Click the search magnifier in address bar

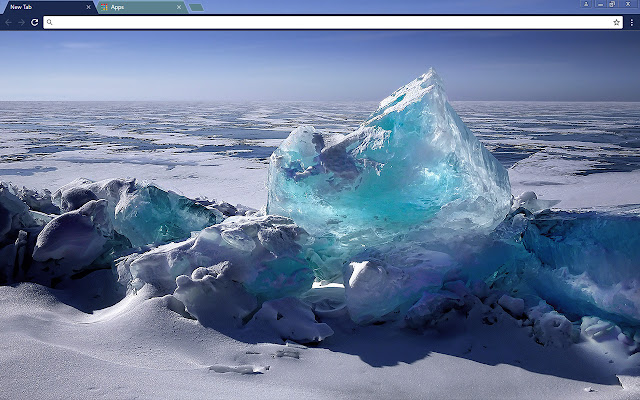tap(49, 22)
